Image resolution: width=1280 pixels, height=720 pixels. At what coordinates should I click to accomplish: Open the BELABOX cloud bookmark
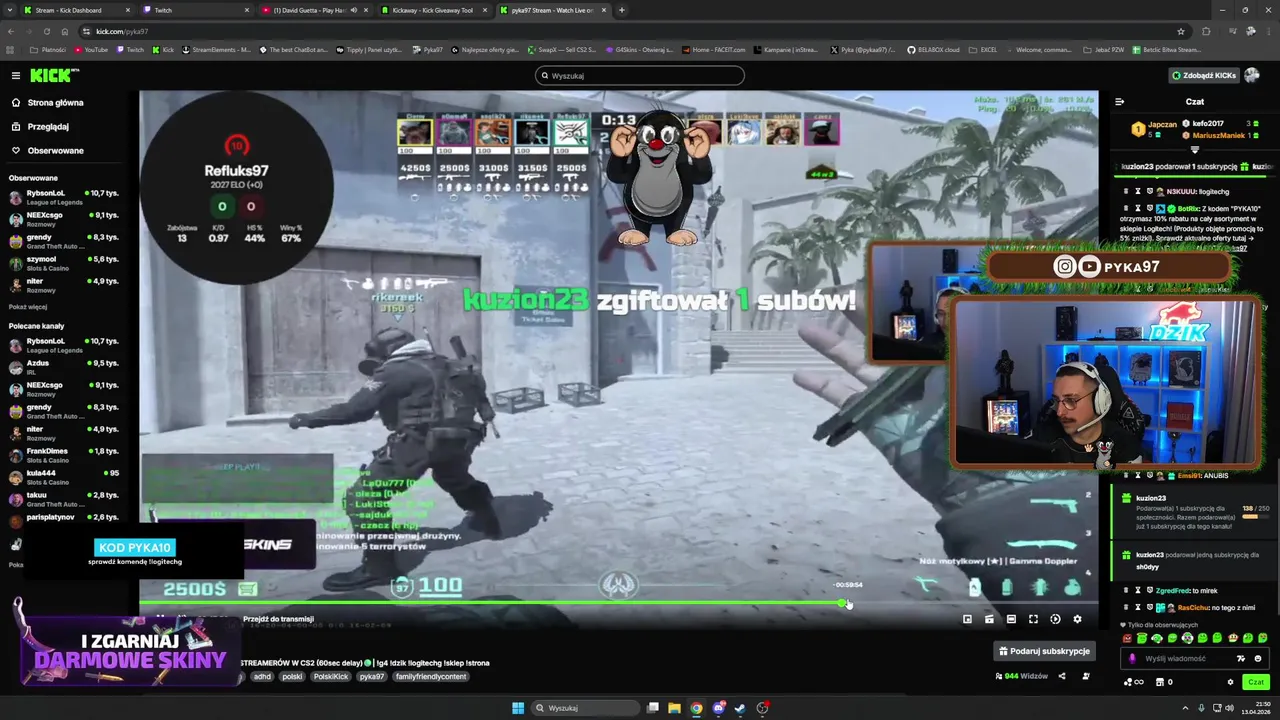[933, 49]
